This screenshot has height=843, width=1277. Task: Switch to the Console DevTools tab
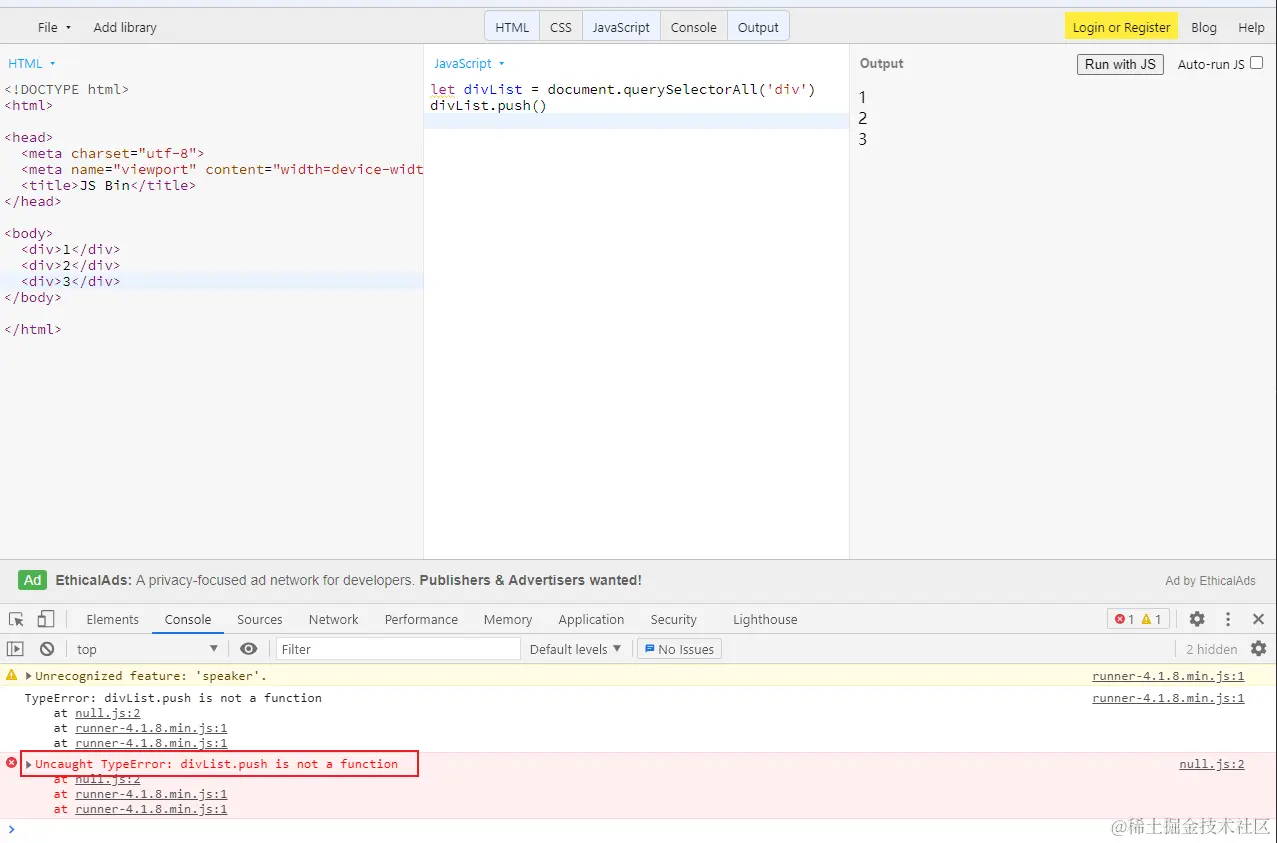188,619
